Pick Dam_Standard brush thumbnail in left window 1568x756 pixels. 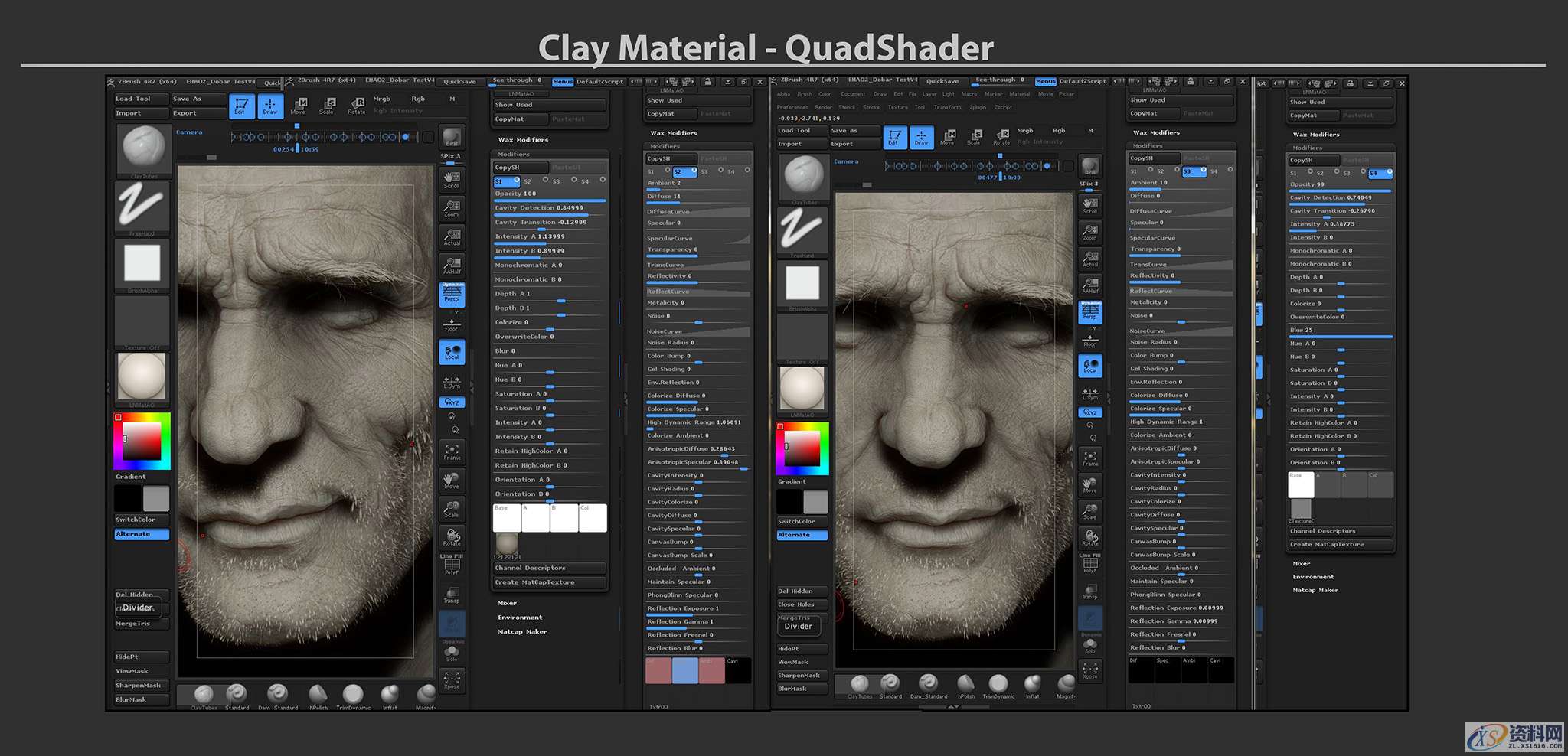(x=277, y=694)
